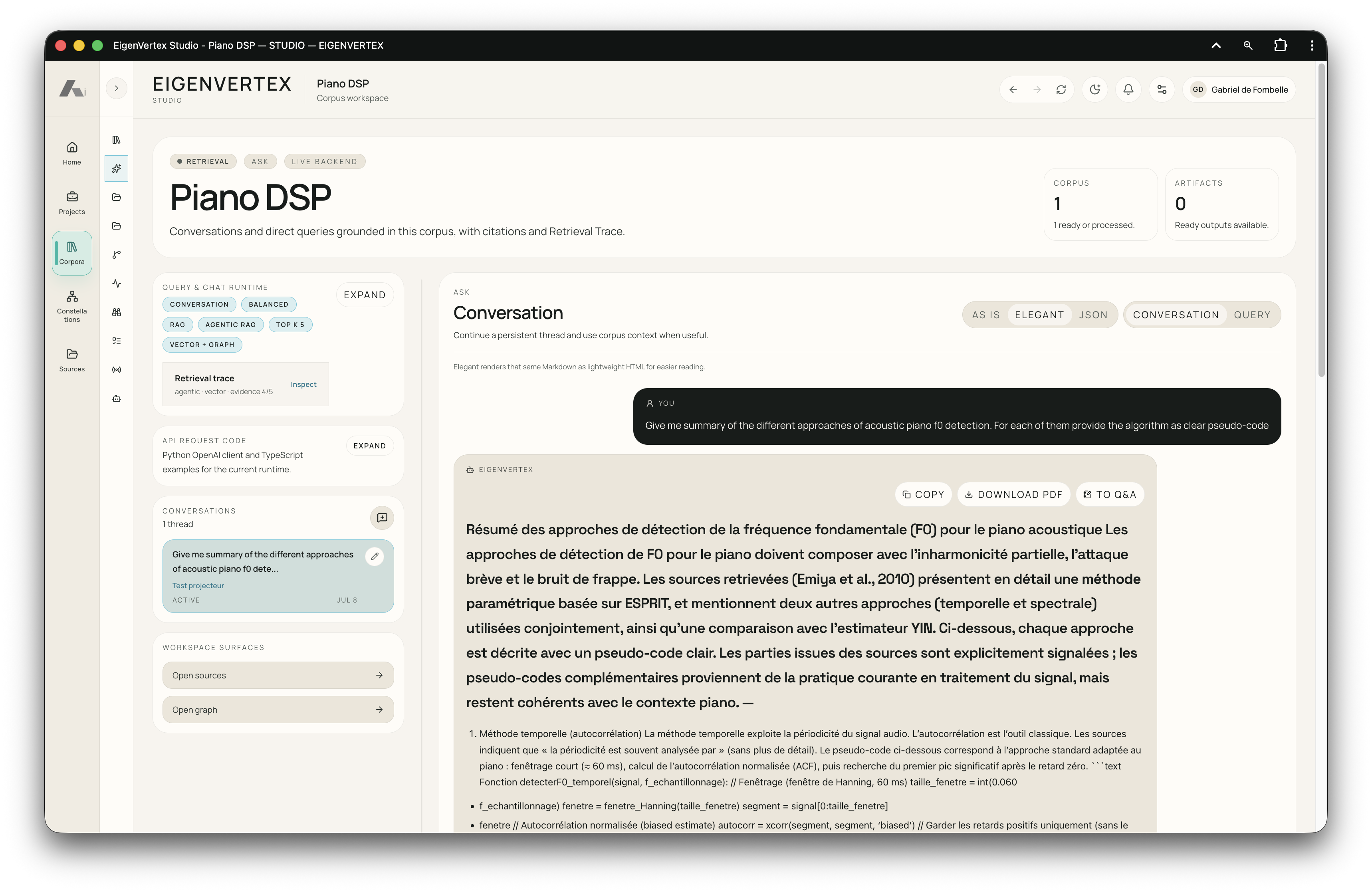
Task: Click the activity pulse icon
Action: pyautogui.click(x=117, y=283)
